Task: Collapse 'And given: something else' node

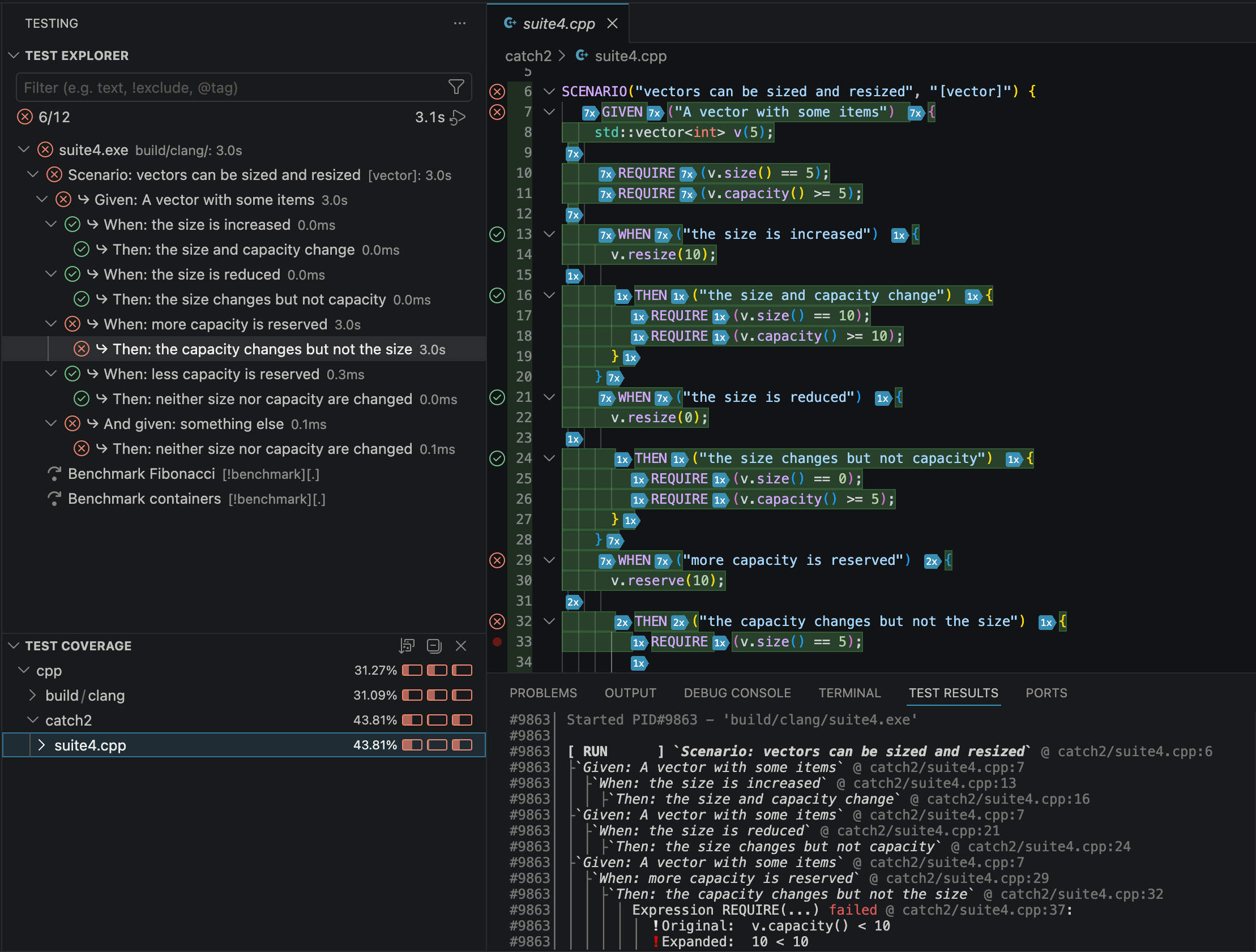Action: pyautogui.click(x=51, y=423)
